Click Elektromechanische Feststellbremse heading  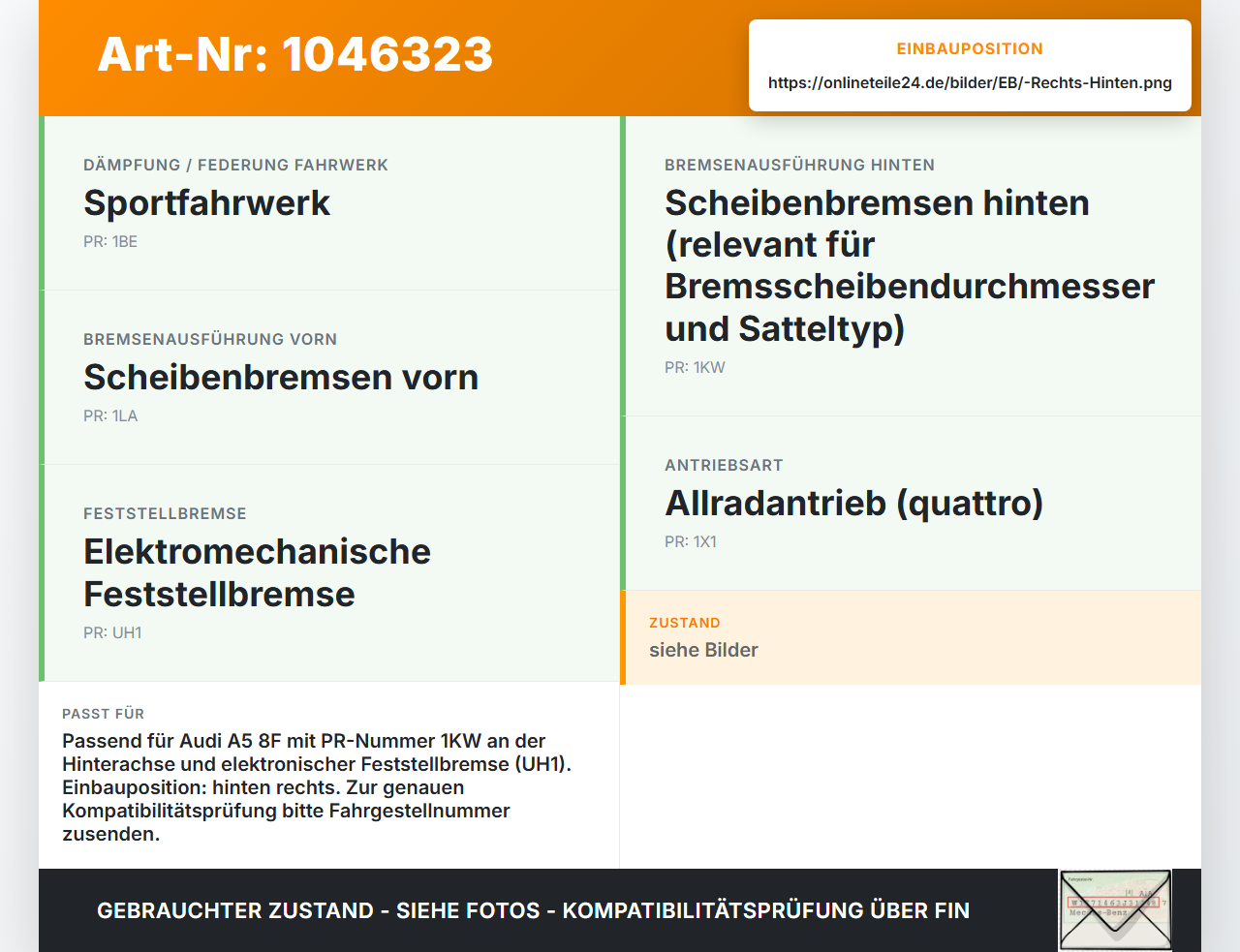click(257, 572)
